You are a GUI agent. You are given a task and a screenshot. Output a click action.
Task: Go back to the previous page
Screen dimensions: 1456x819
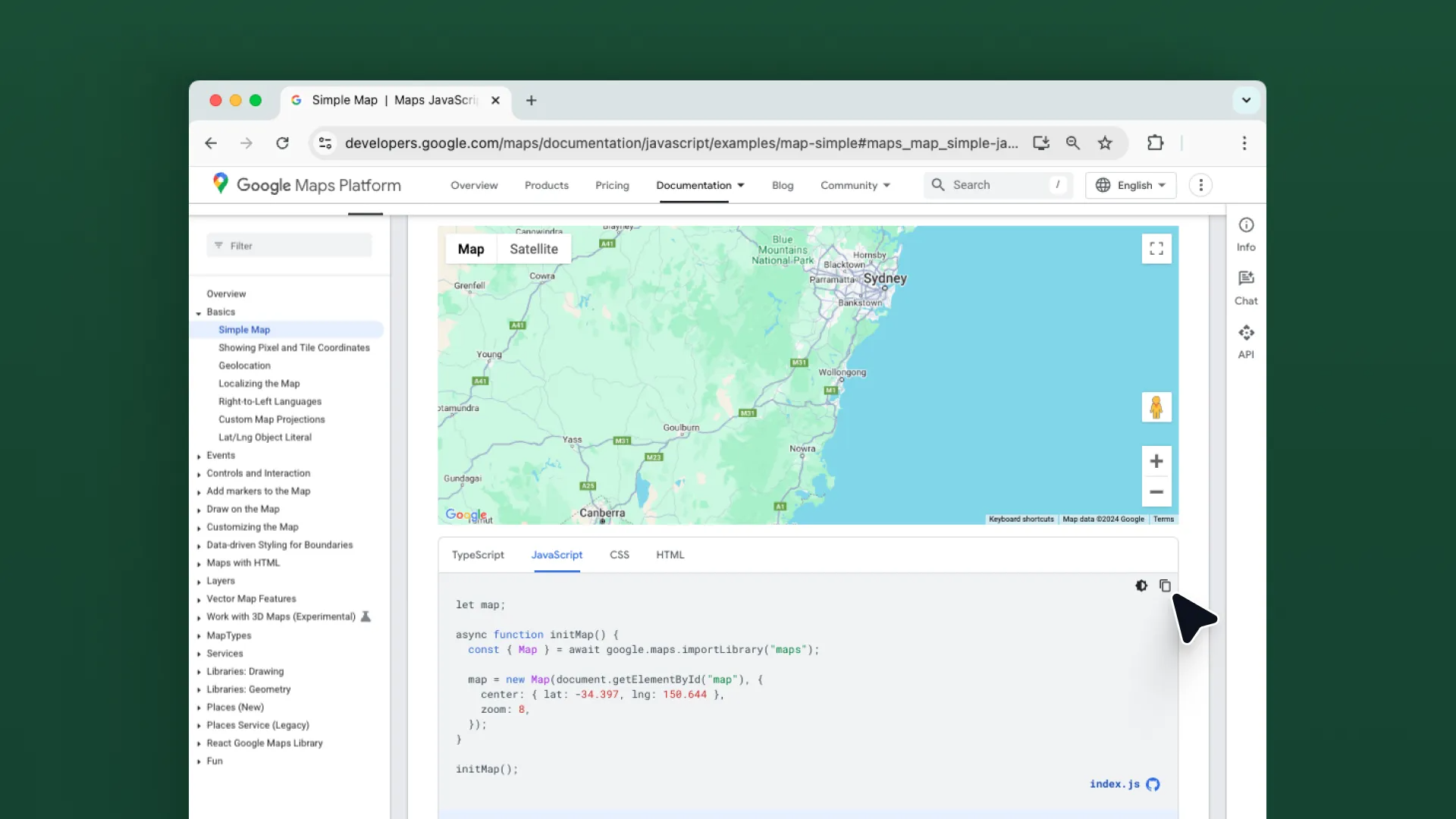pos(211,143)
